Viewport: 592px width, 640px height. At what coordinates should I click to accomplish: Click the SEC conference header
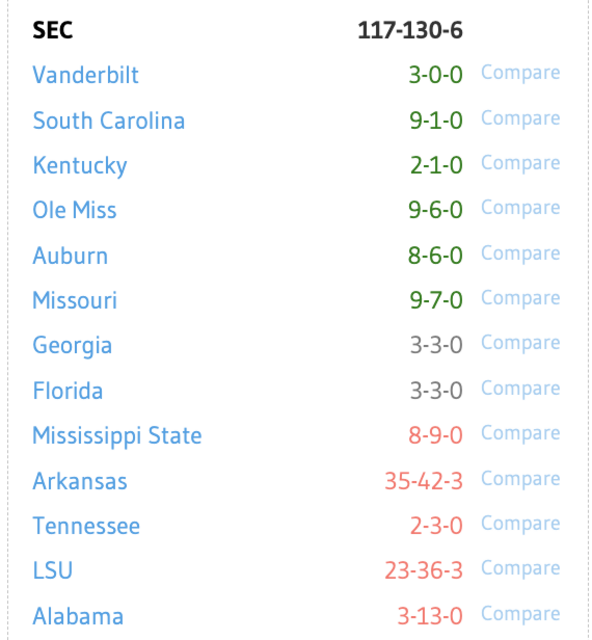[53, 30]
